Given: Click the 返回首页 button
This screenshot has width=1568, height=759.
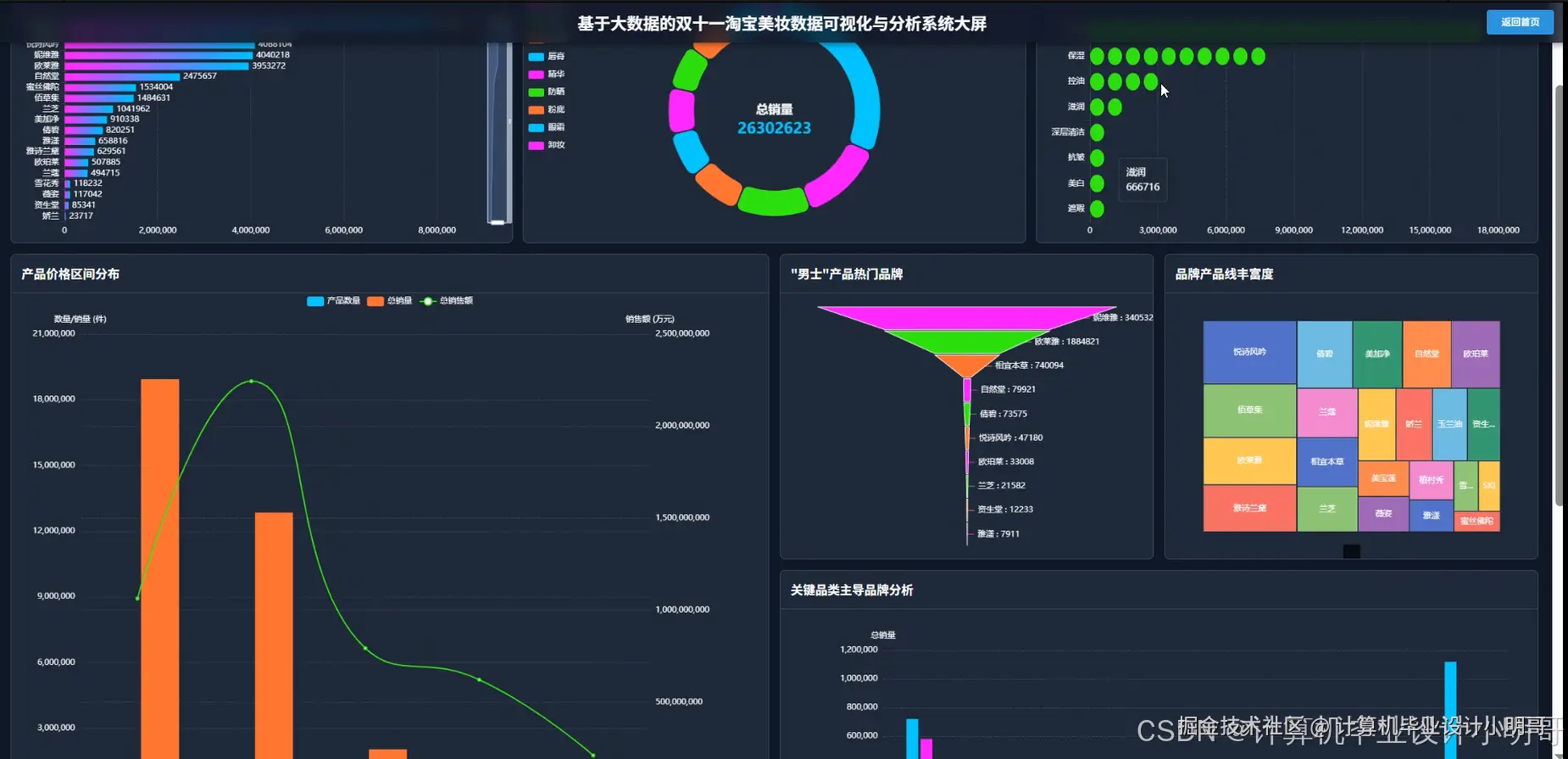Looking at the screenshot, I should pos(1520,22).
